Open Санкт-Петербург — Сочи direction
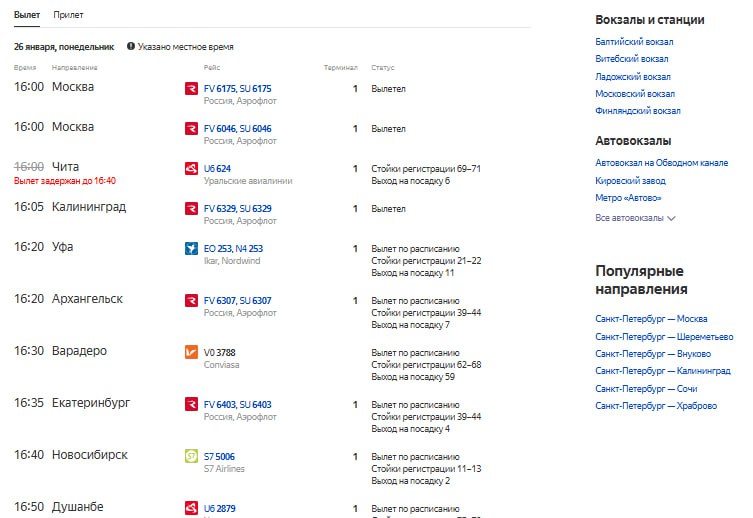The width and height of the screenshot is (753, 518). [x=646, y=388]
